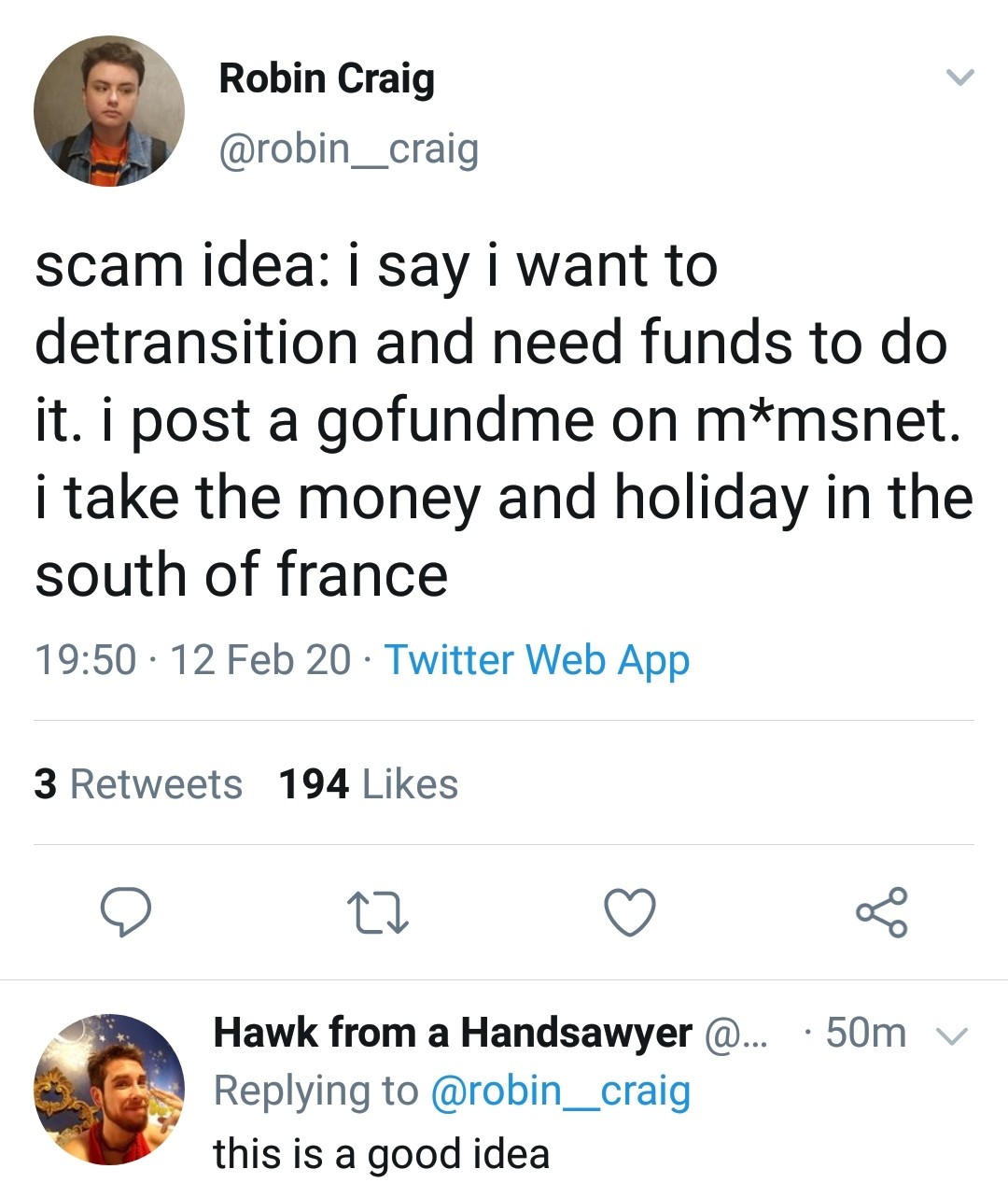Click the truncated @... handle on Hawk's reply
1008x1197 pixels.
click(735, 1033)
